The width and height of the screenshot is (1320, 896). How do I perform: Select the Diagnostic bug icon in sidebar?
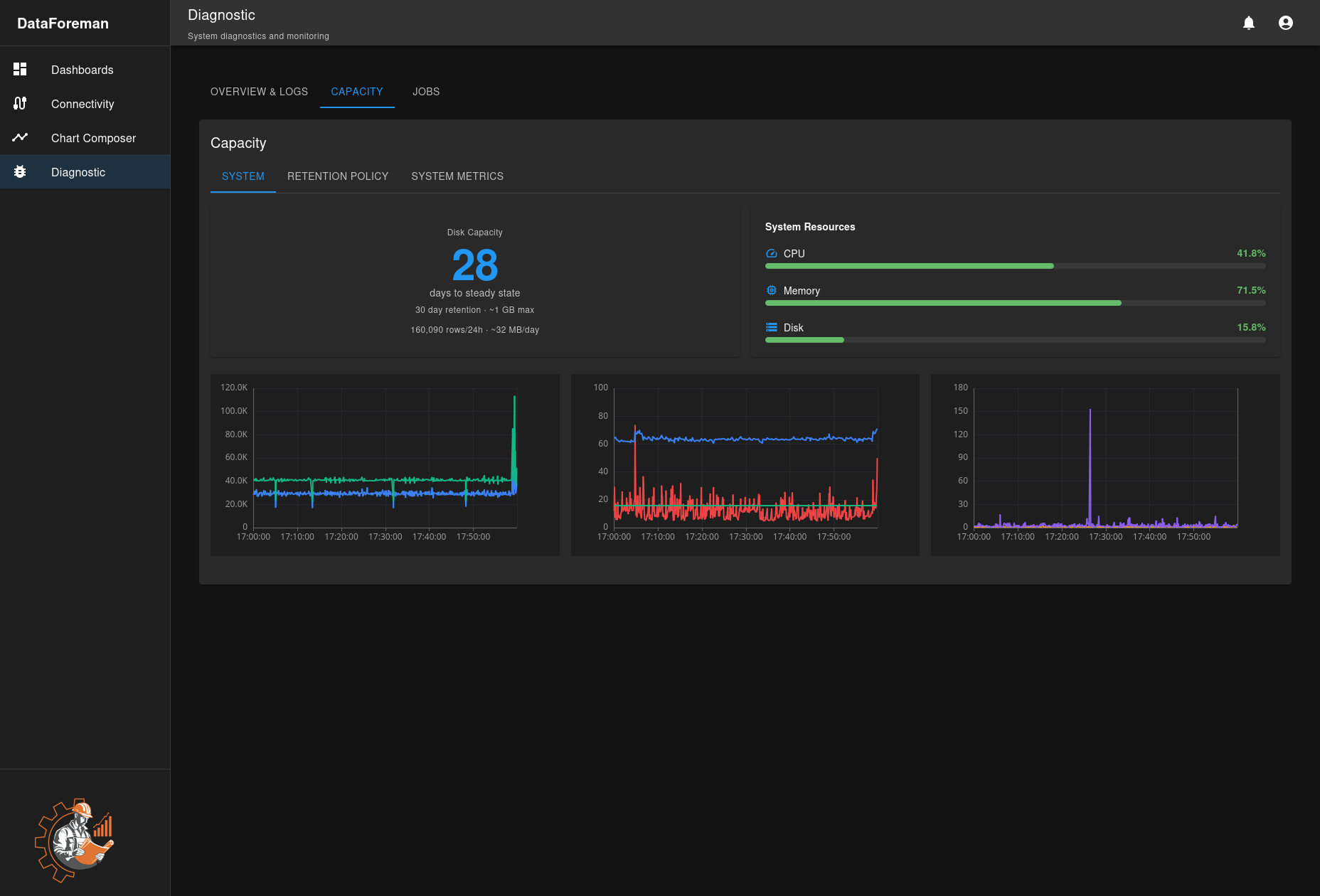tap(20, 171)
